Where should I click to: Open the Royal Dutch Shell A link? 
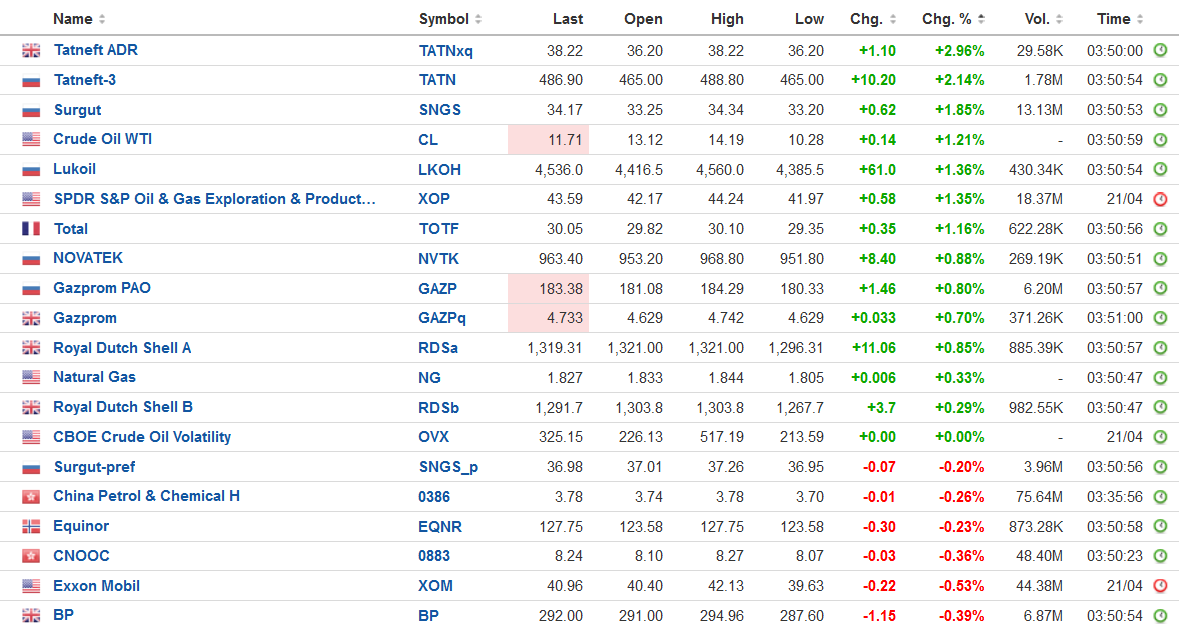[122, 348]
